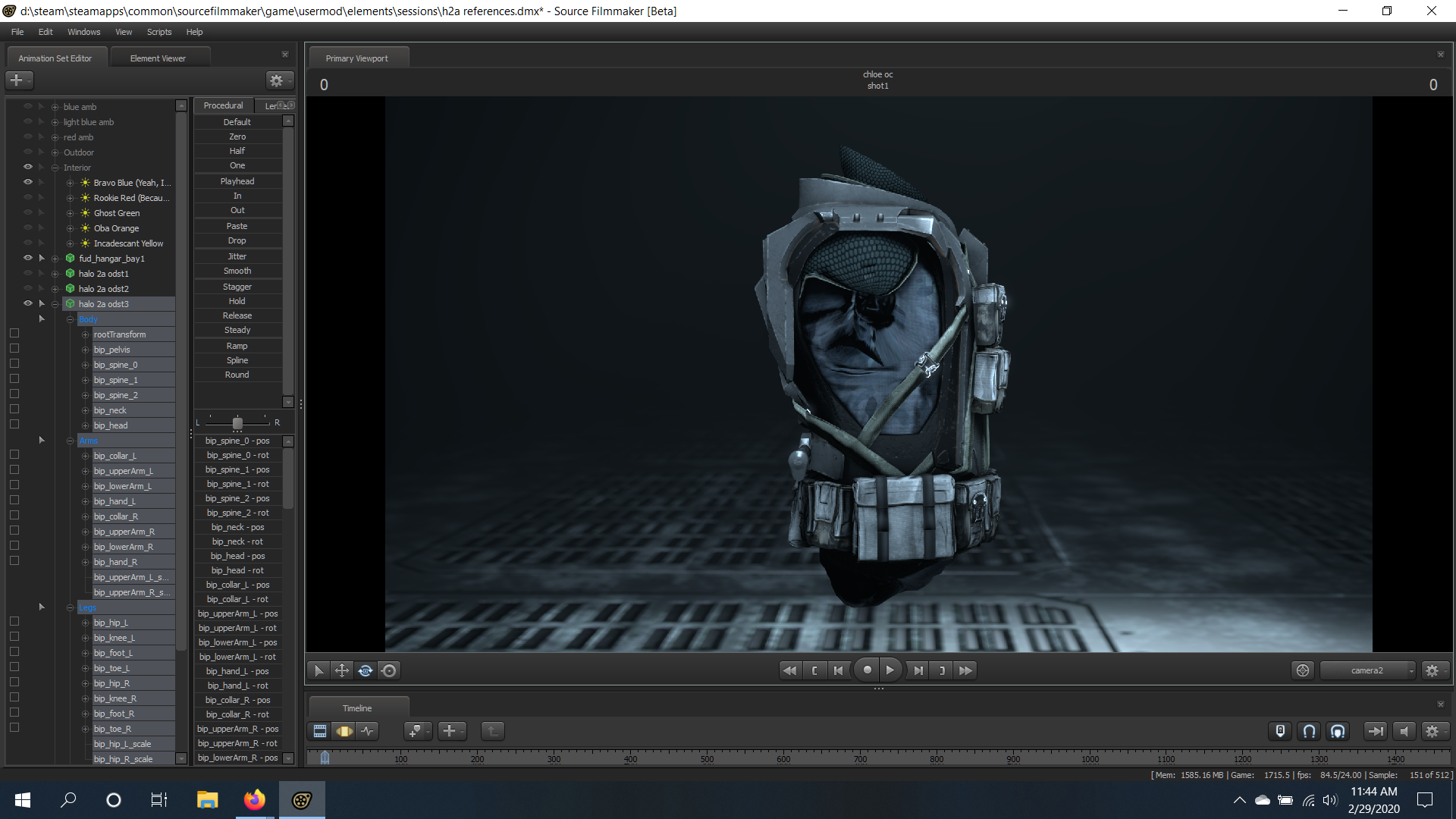The height and width of the screenshot is (819, 1456).
Task: Click the Jitter procedural preset
Action: click(x=237, y=256)
